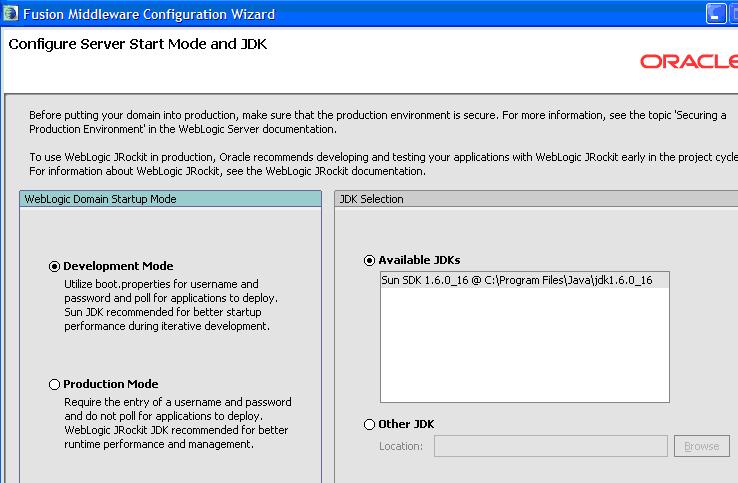Click the Securing a Production Environment paragraph
738x483 pixels.
coord(377,122)
